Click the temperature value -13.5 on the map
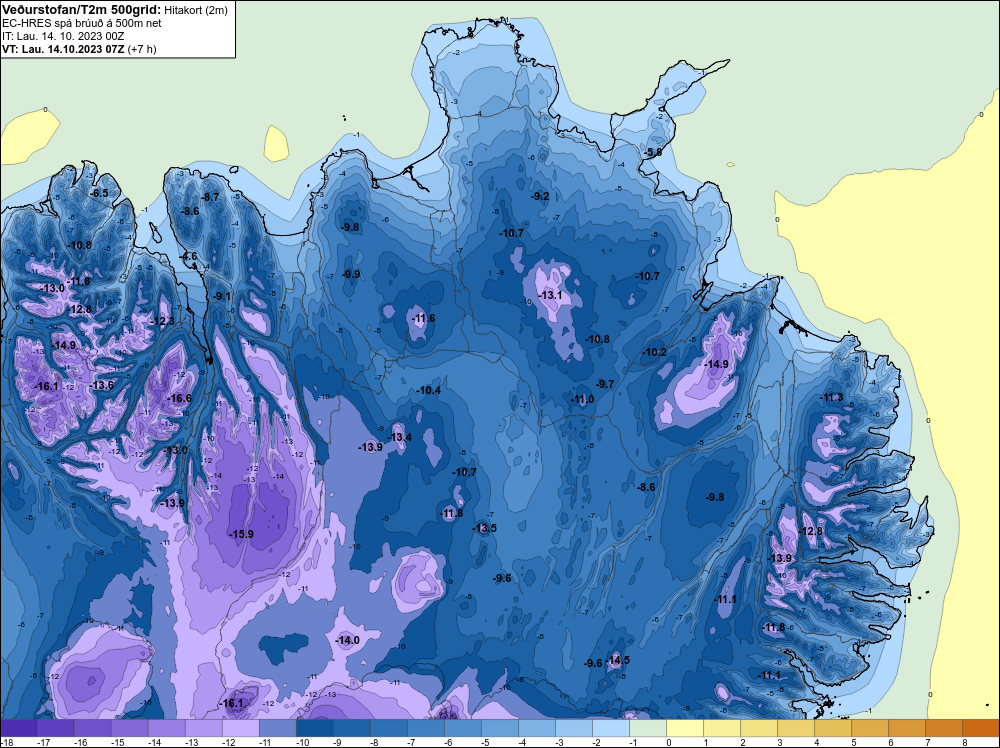 click(484, 528)
